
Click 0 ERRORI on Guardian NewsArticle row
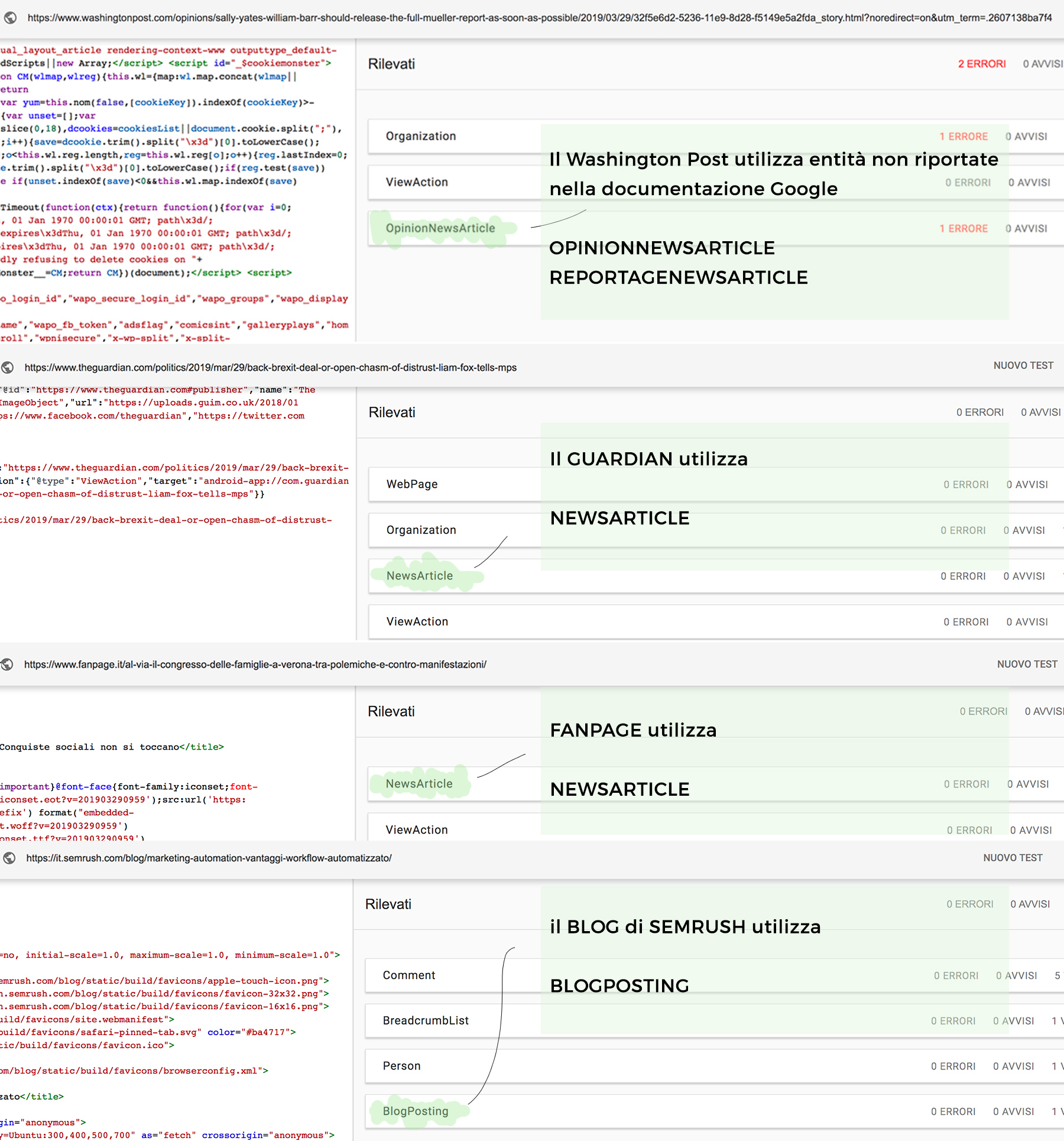click(963, 576)
